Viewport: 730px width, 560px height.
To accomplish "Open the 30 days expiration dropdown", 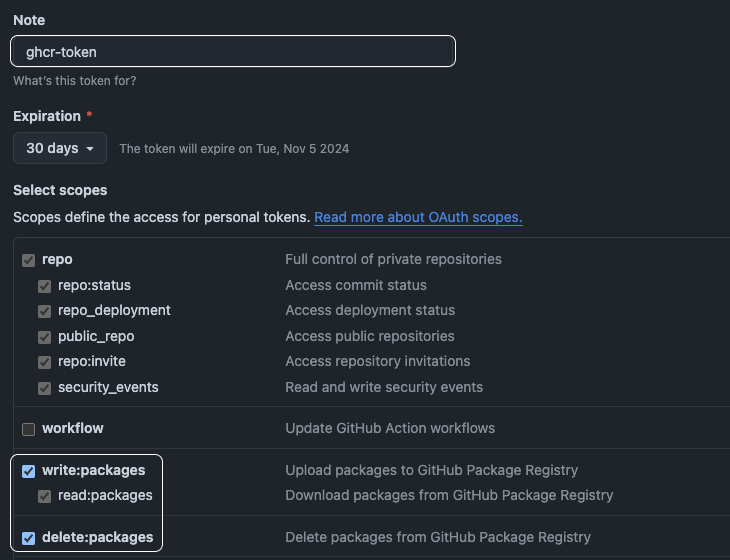I will (x=60, y=148).
